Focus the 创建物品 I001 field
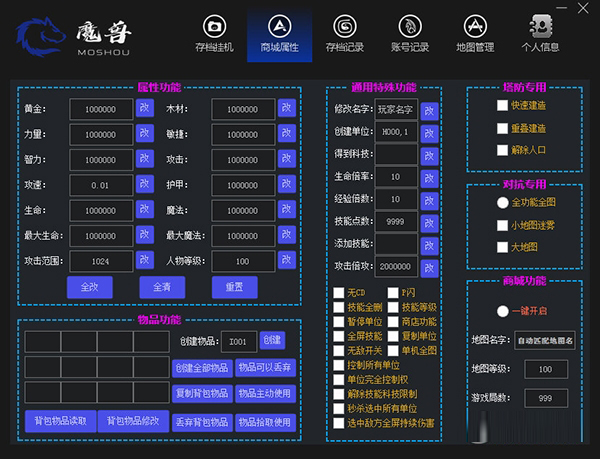This screenshot has width=600, height=459. click(x=239, y=342)
